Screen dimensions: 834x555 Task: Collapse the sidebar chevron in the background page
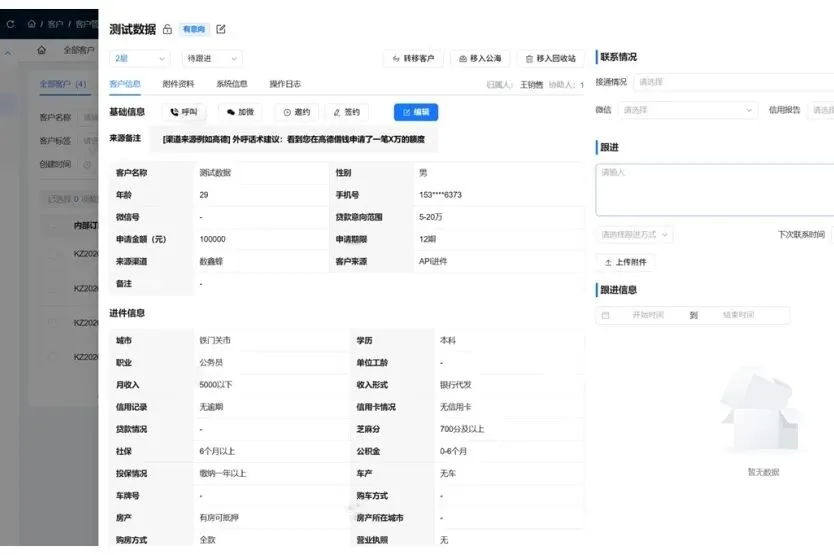pyautogui.click(x=8, y=53)
